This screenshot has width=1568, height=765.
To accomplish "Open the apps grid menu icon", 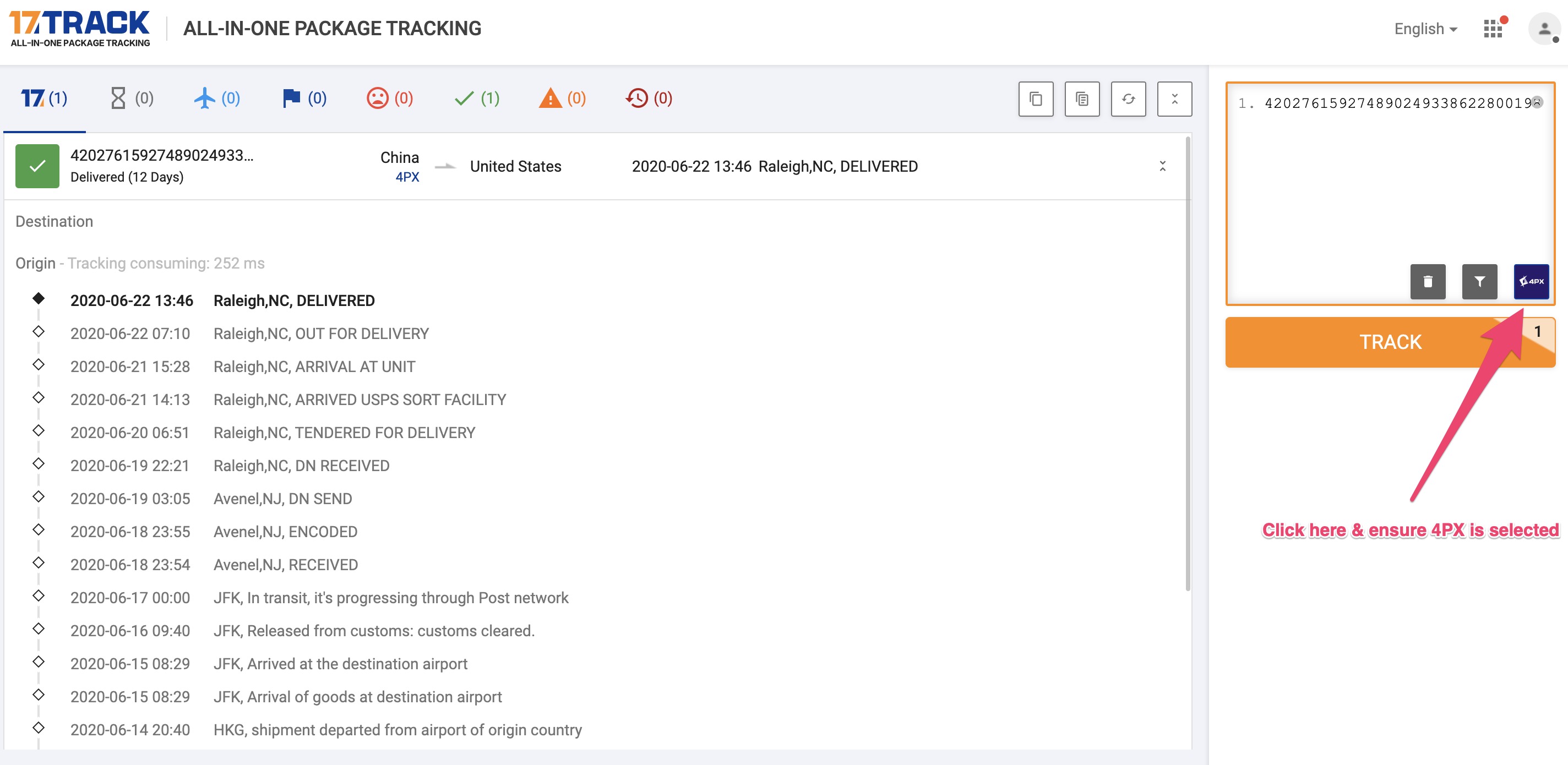I will [x=1493, y=29].
